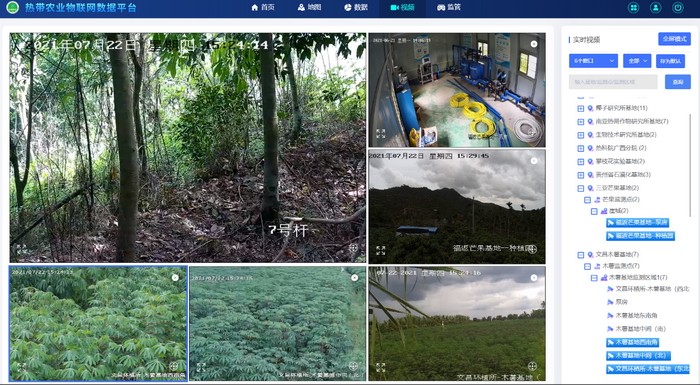Collapse the 芒果监测点(2) node
This screenshot has height=385, width=700.
(x=588, y=200)
